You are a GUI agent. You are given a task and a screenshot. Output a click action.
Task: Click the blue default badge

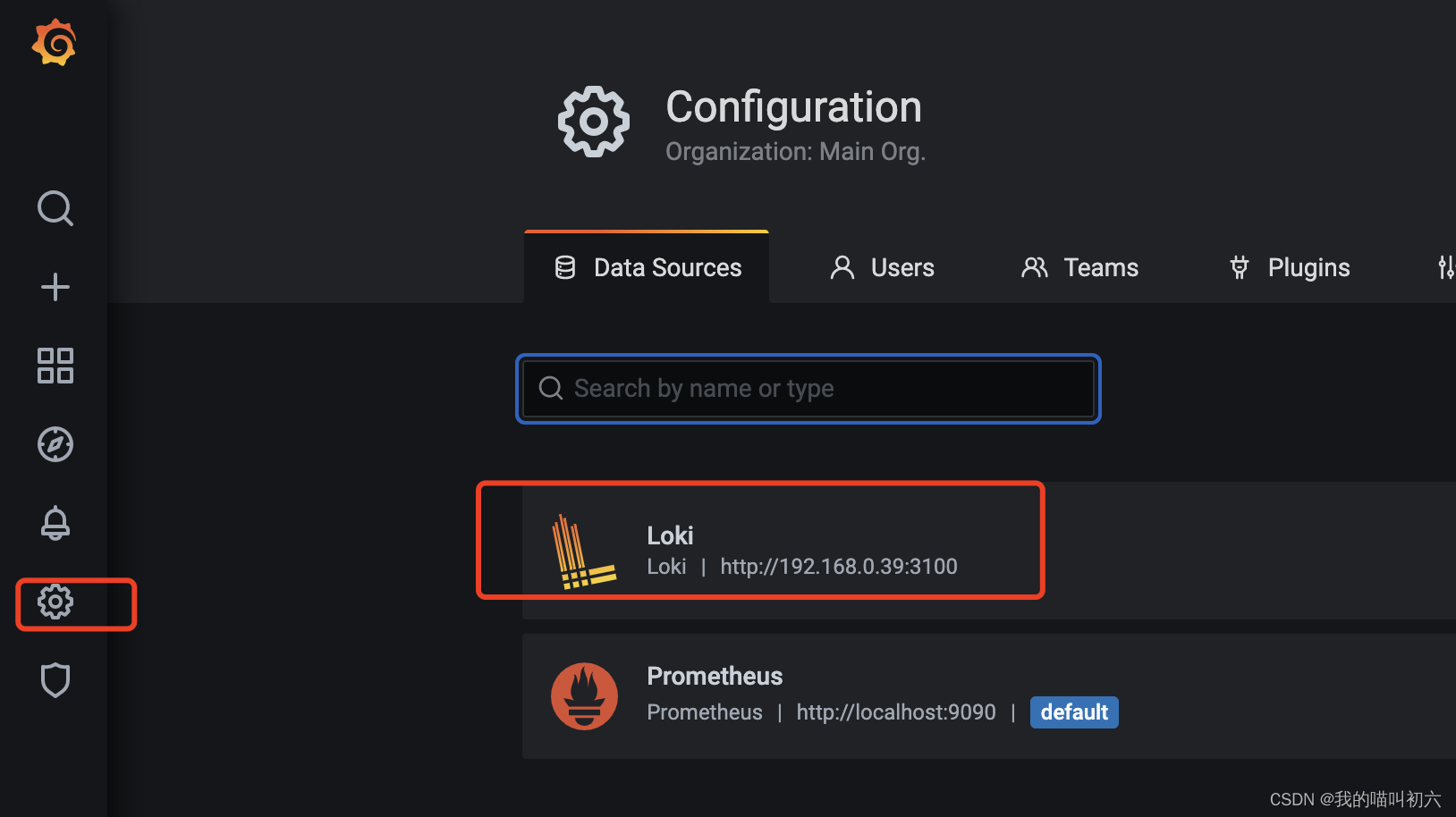[x=1074, y=712]
